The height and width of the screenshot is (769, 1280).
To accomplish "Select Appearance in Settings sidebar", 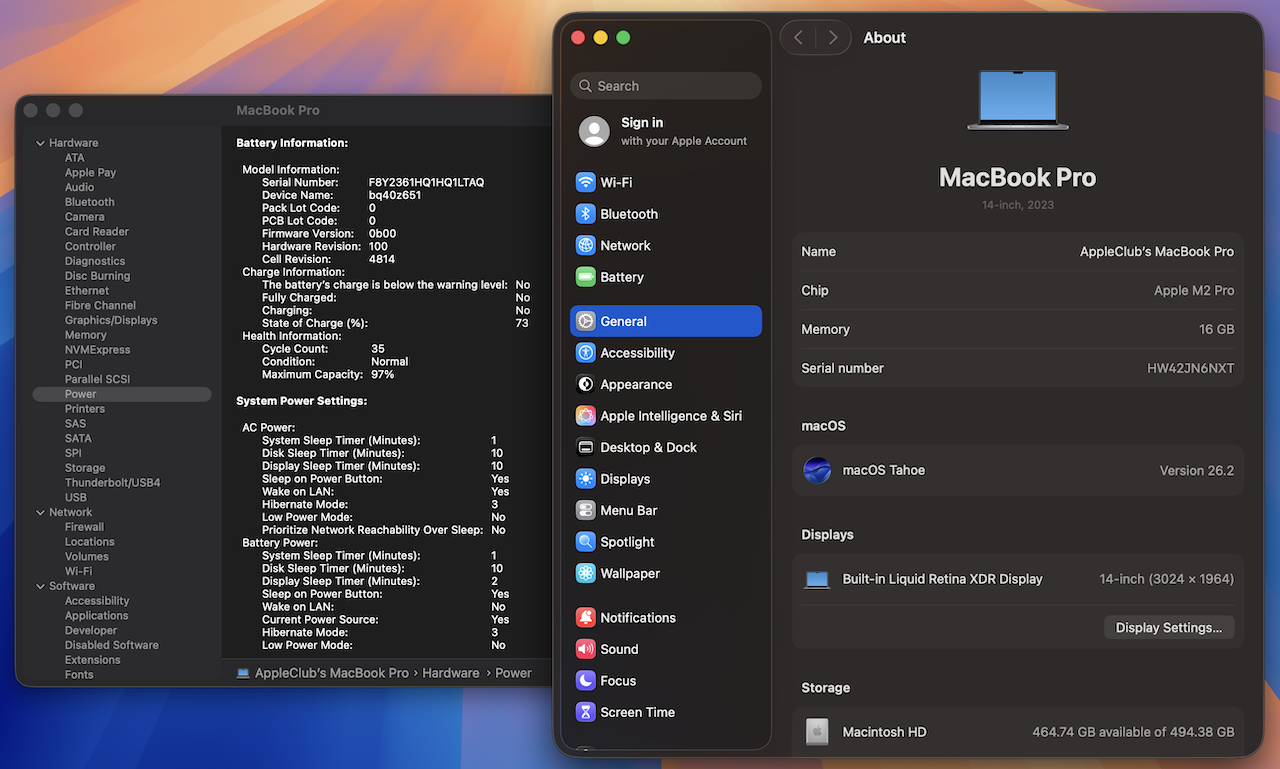I will click(635, 385).
